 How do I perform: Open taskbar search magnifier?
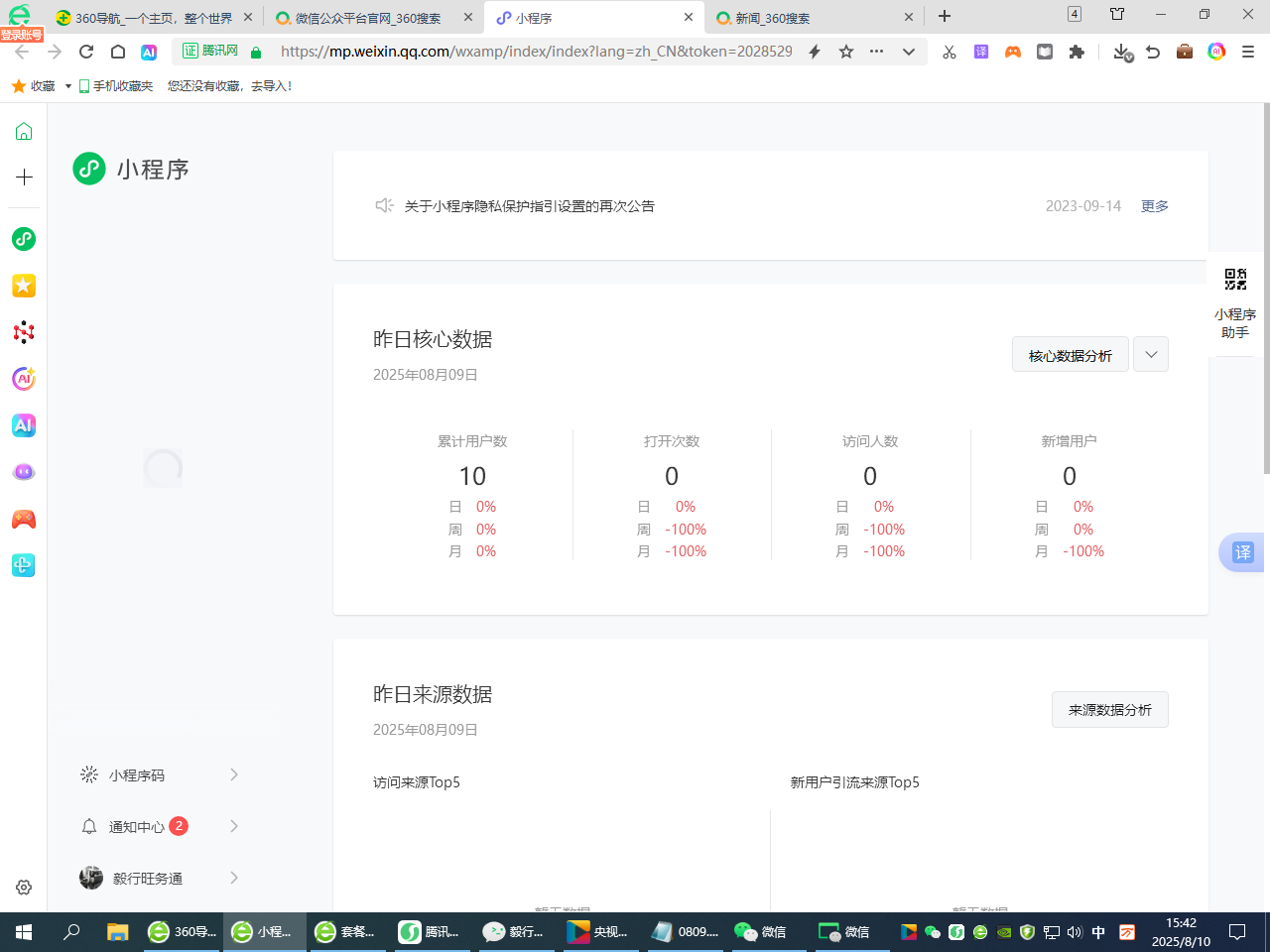[71, 932]
